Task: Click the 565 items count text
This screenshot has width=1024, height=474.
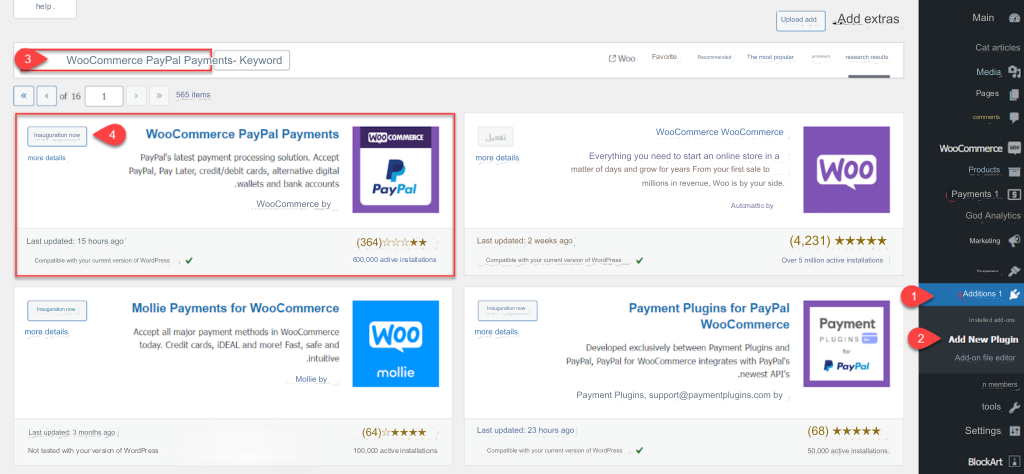Action: pos(193,95)
